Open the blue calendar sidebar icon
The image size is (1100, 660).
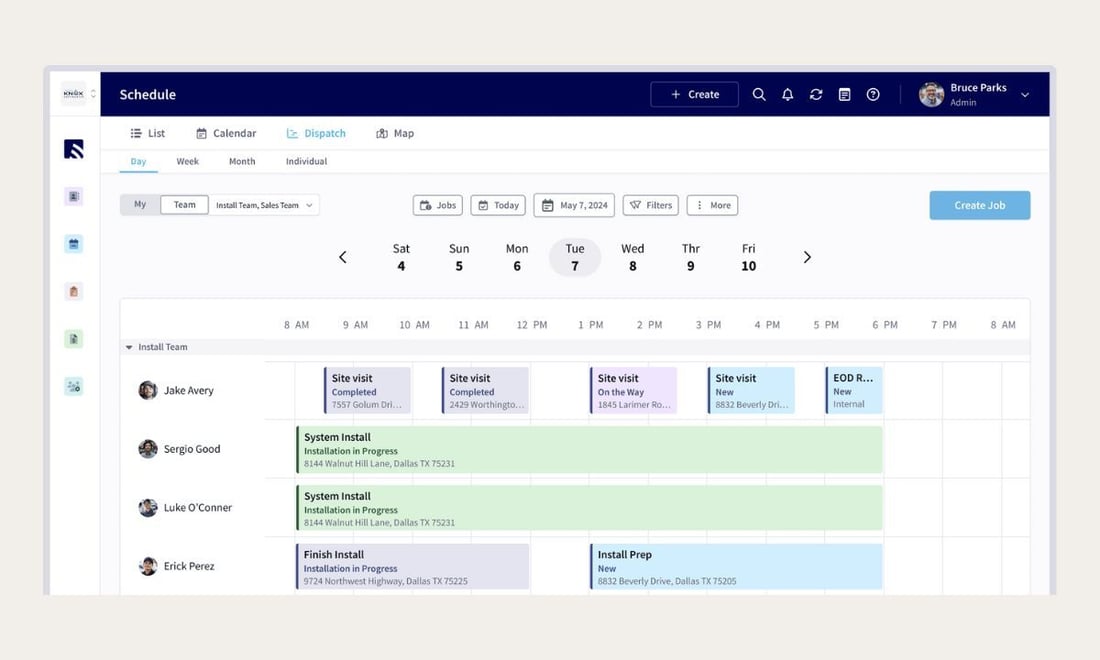[x=74, y=244]
